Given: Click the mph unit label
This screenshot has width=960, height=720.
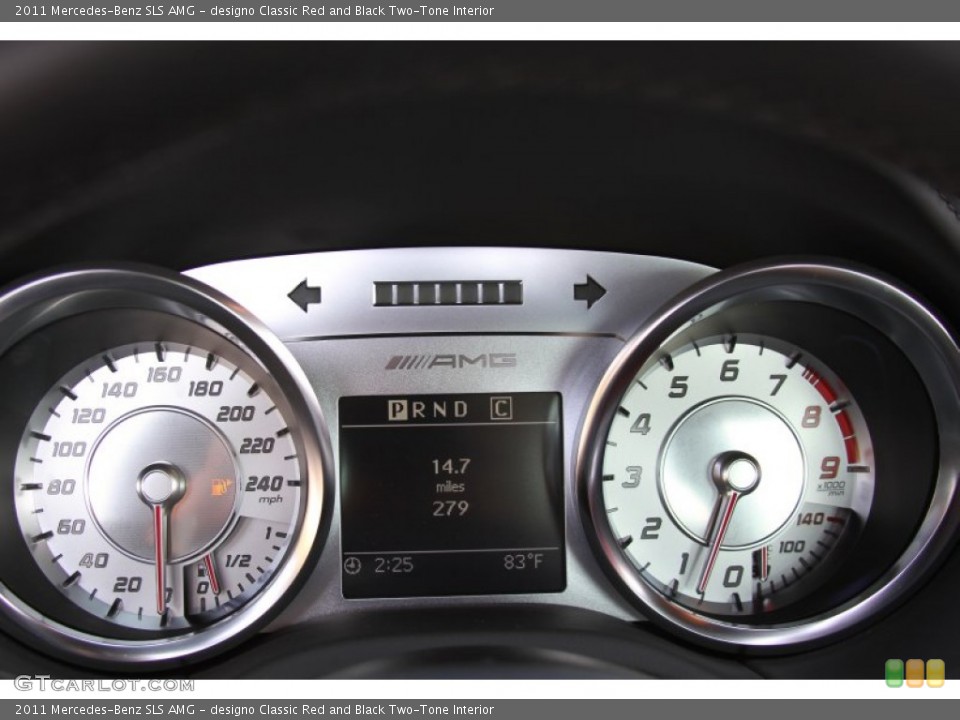Looking at the screenshot, I should click(271, 500).
